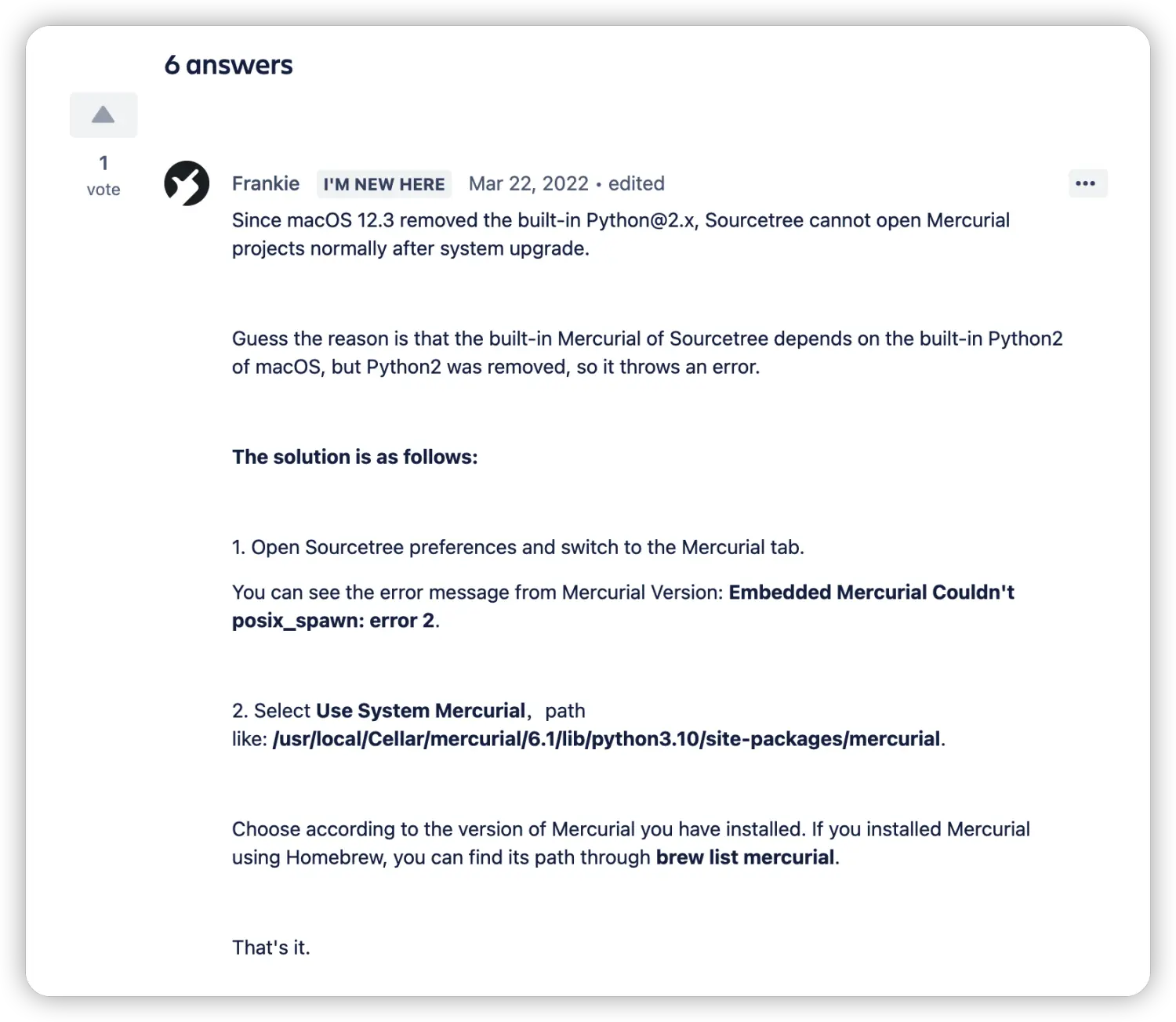Click the bold "Embedded Mercurial Couldn't posix_spawn" error text

tap(623, 607)
